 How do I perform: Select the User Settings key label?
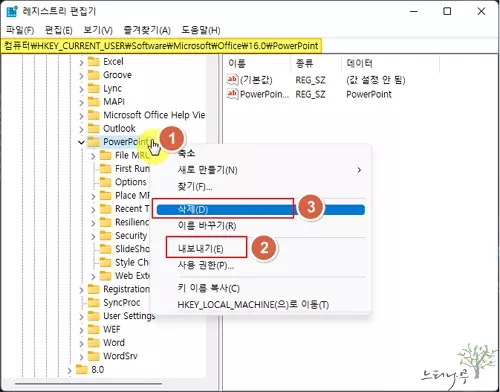(129, 316)
